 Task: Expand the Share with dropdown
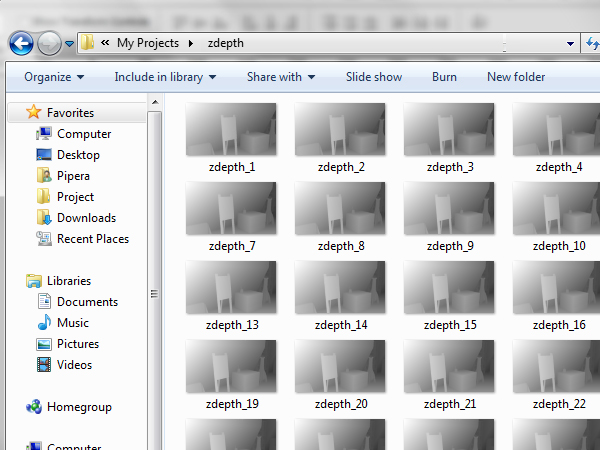pyautogui.click(x=280, y=77)
